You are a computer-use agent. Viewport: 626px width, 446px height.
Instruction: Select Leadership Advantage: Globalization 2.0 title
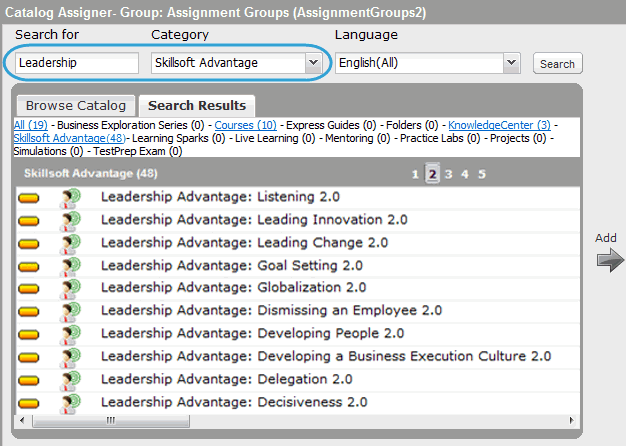(234, 287)
